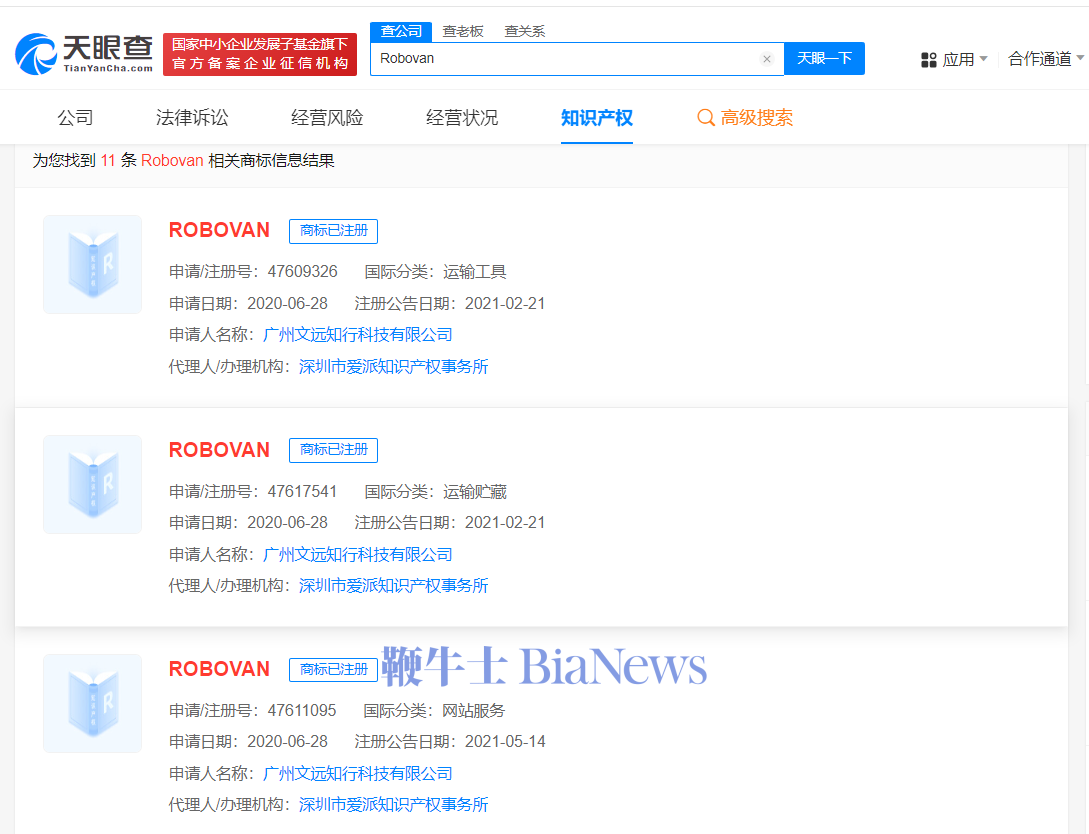Open the second ROBOVAN trademark book thumbnail
The image size is (1089, 834).
(92, 484)
